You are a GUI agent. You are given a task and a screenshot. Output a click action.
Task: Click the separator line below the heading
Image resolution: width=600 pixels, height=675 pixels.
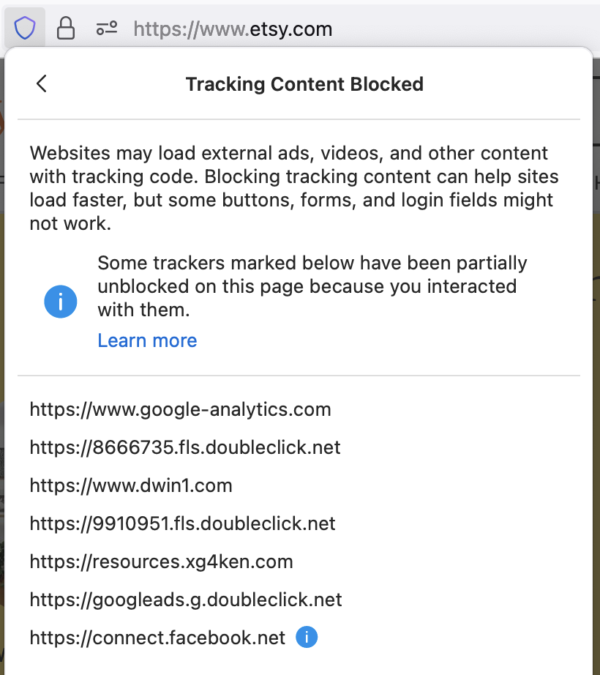(299, 120)
